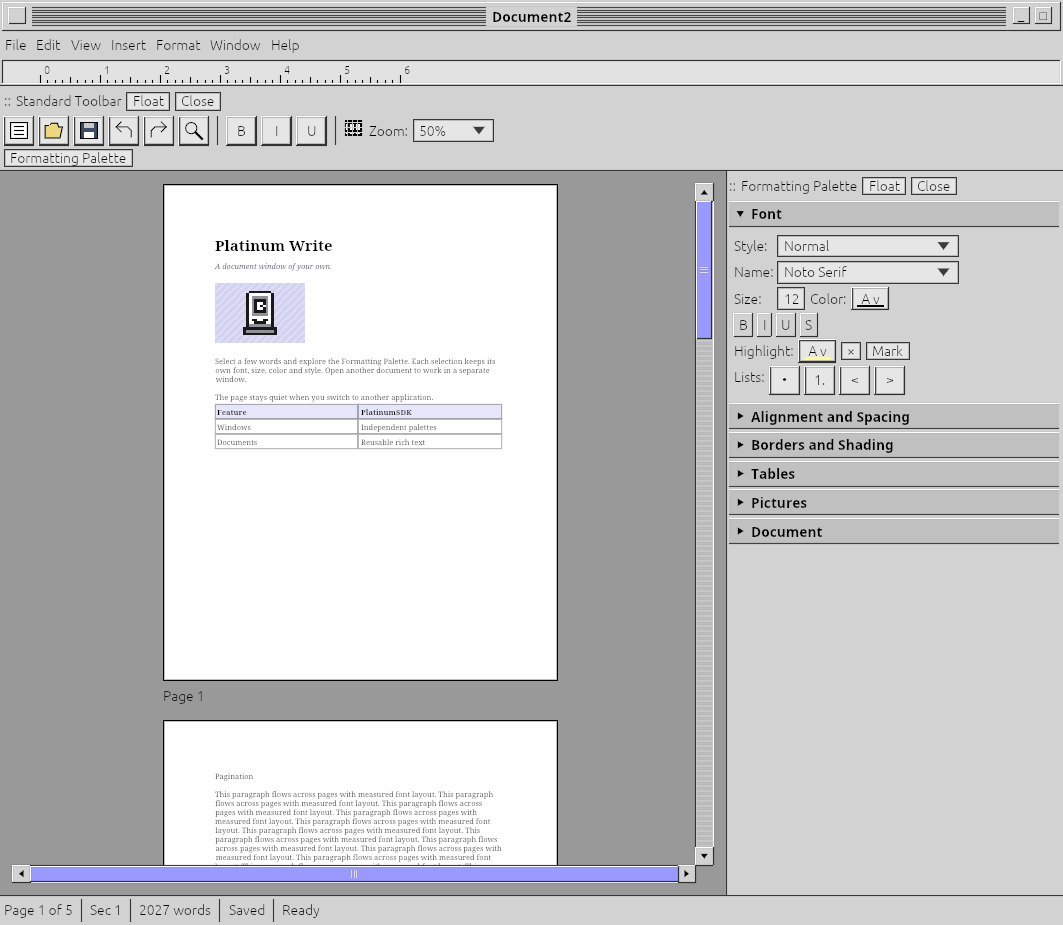
Task: Toggle Strikethrough S in Formatting Palette
Action: tap(808, 325)
